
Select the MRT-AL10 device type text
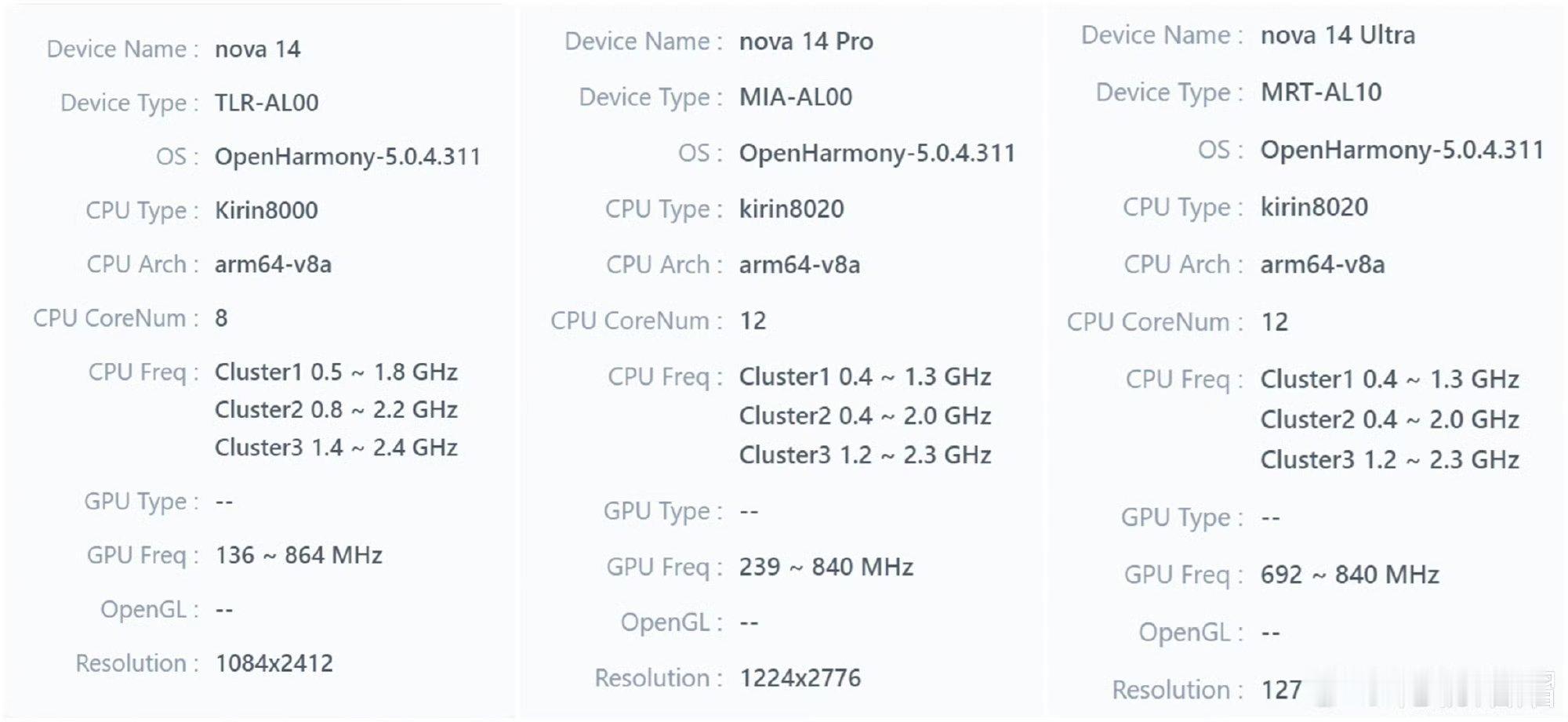(x=1321, y=93)
